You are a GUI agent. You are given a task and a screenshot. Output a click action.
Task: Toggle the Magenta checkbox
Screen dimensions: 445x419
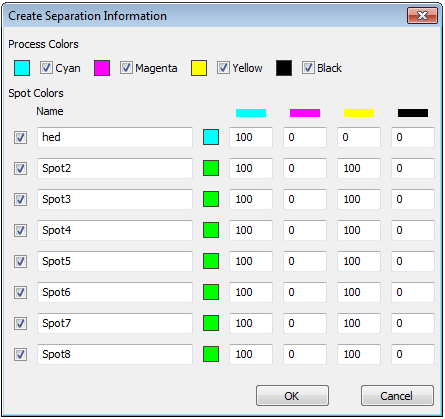[x=126, y=68]
